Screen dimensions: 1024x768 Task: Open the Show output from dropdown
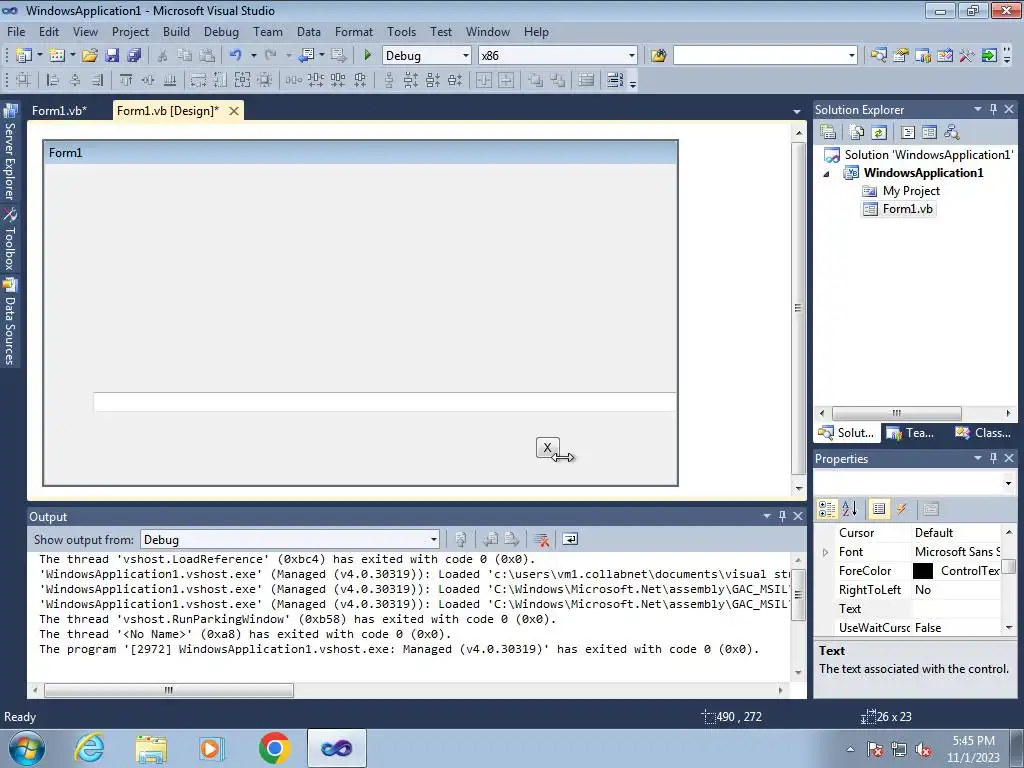[433, 539]
